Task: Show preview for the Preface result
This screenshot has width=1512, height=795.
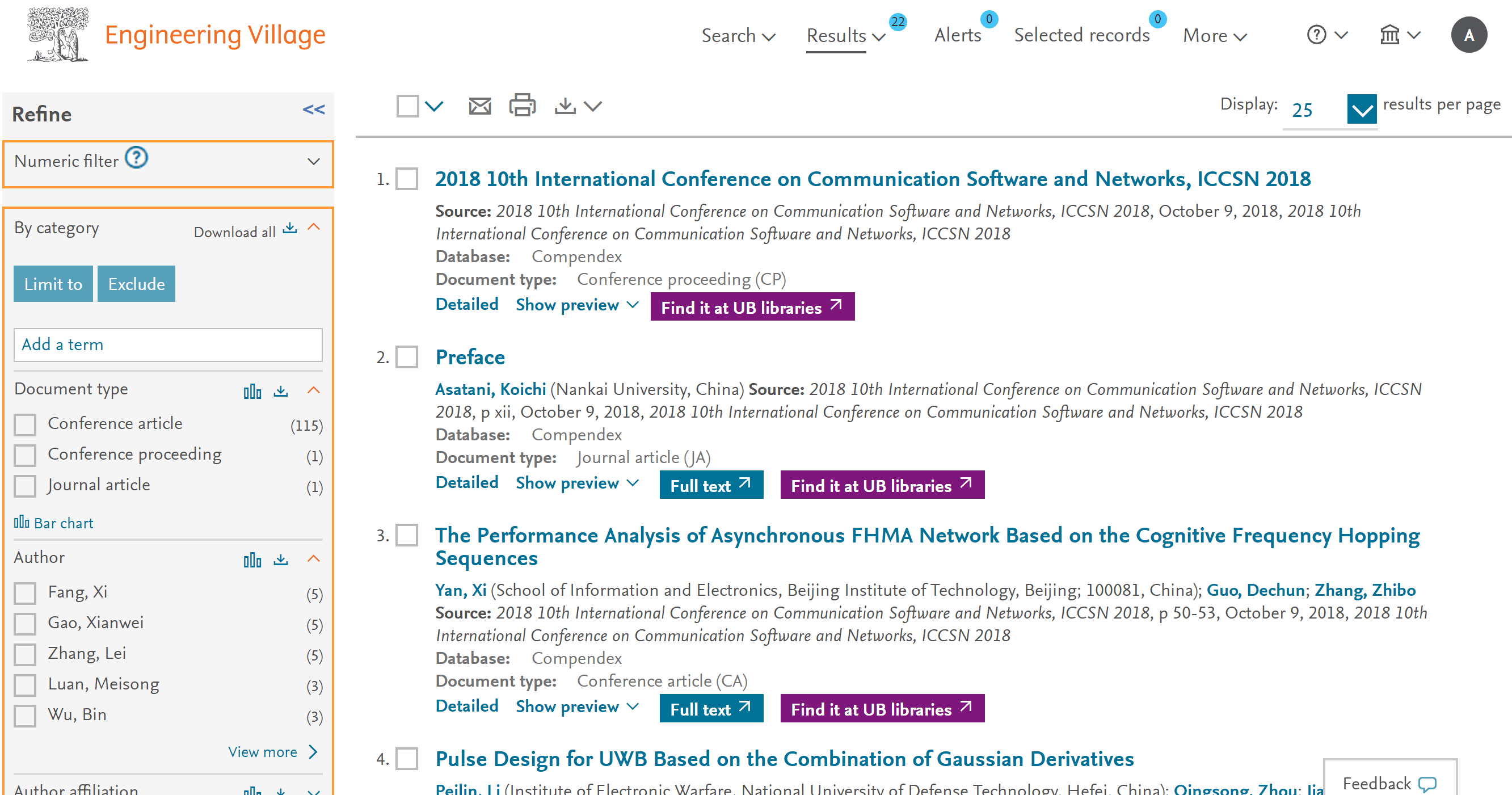Action: tap(576, 483)
